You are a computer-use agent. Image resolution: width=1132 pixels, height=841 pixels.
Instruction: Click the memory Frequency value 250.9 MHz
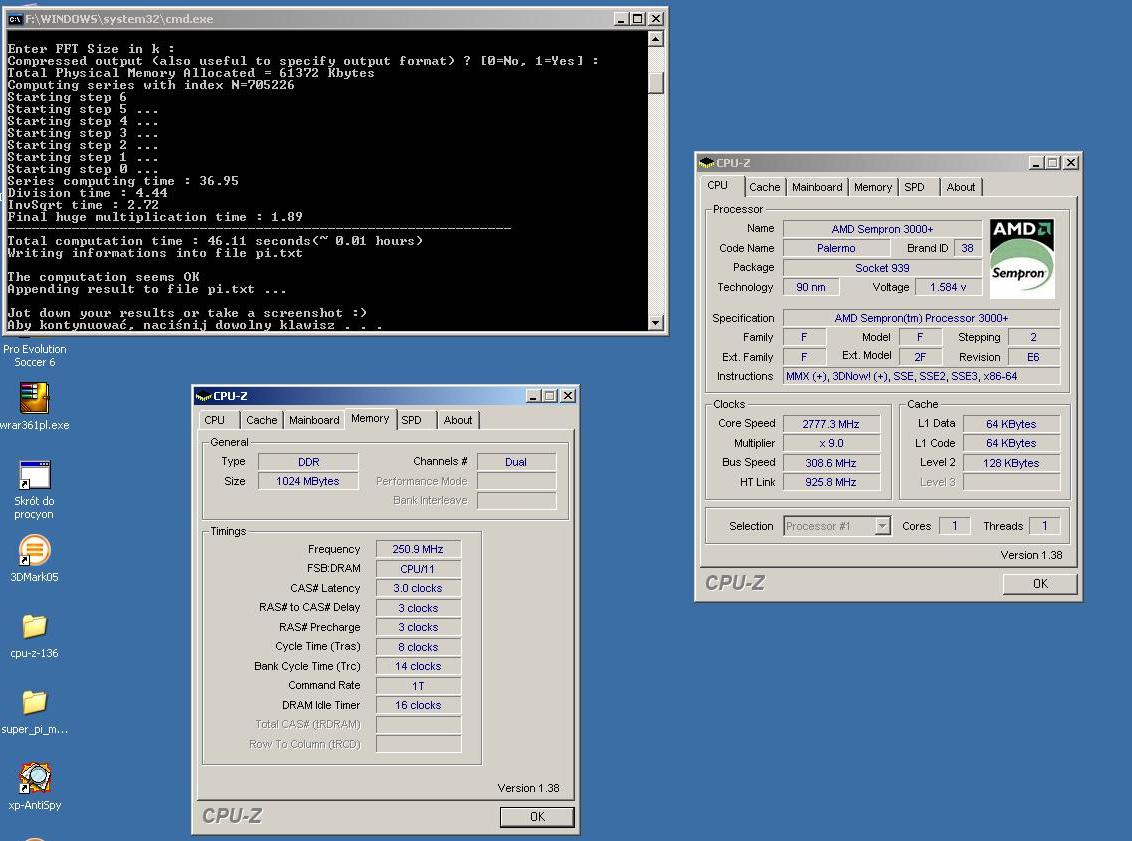pos(418,549)
